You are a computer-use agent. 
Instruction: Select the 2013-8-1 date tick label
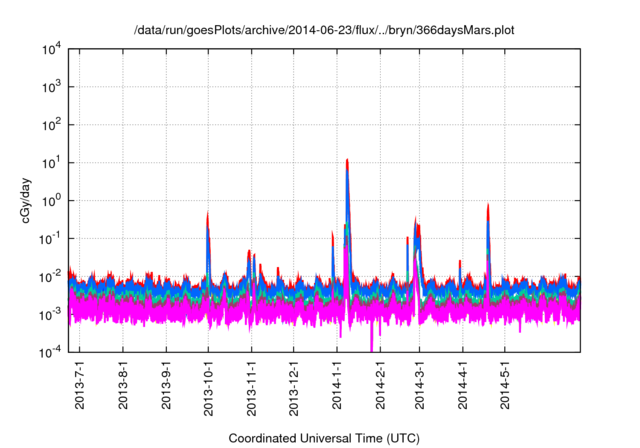point(123,386)
